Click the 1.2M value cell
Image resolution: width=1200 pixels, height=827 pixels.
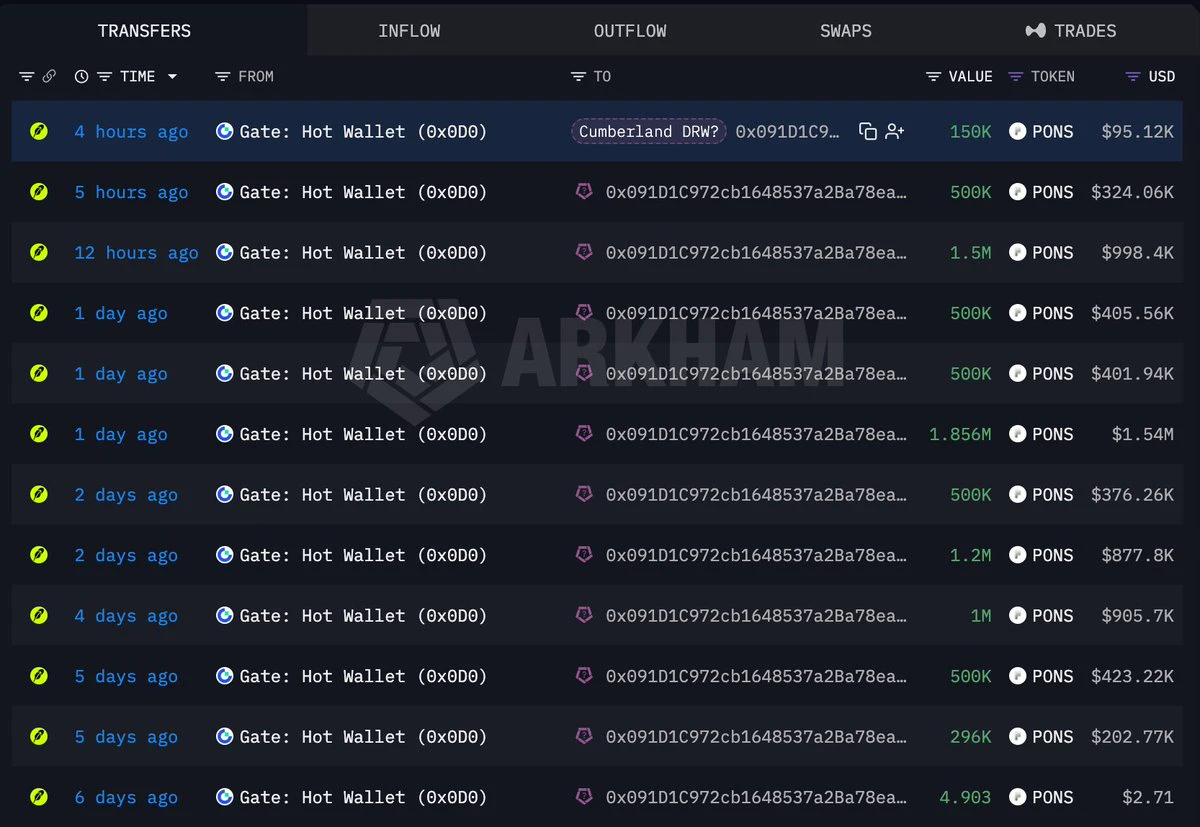point(970,555)
